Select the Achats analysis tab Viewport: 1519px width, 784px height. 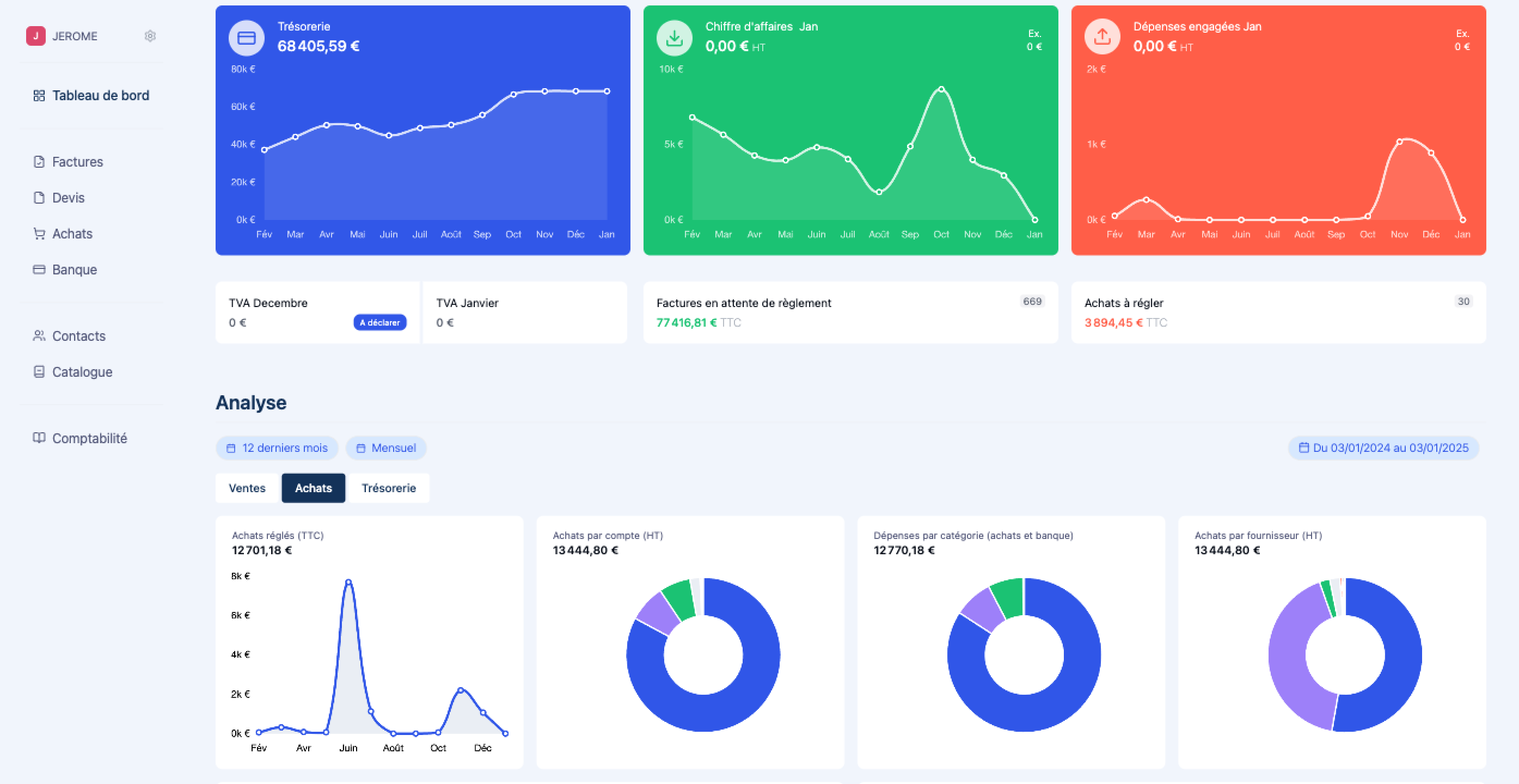point(313,488)
